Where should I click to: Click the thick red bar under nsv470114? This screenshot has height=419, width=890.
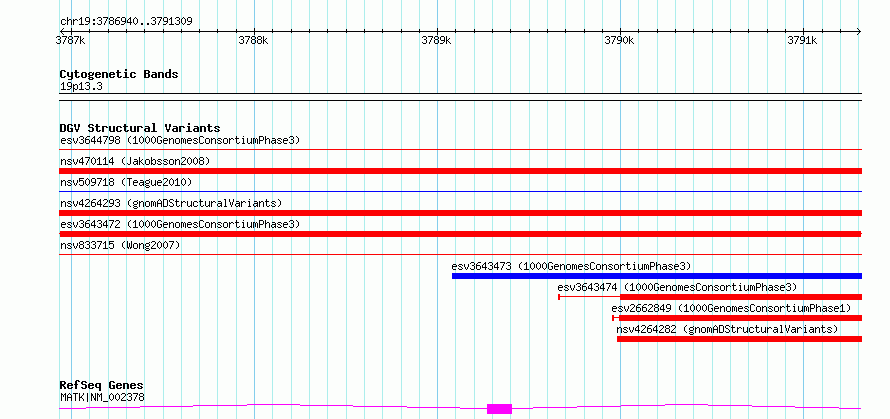click(460, 171)
